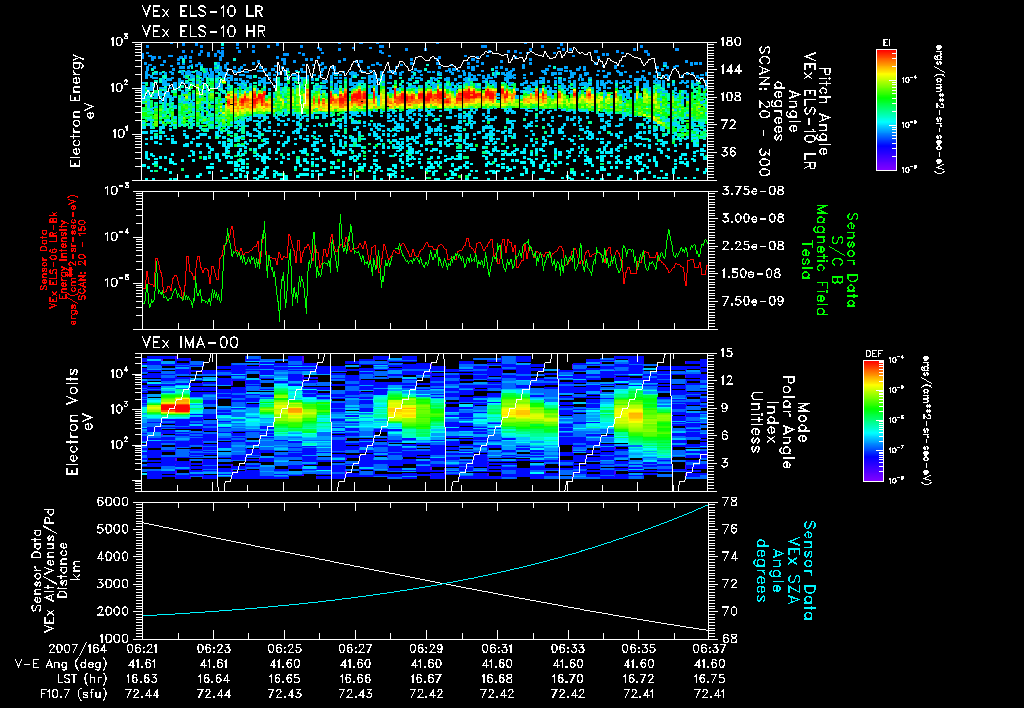1024x708 pixels.
Task: Click the 68 degrees SZA tick
Action: [730, 638]
